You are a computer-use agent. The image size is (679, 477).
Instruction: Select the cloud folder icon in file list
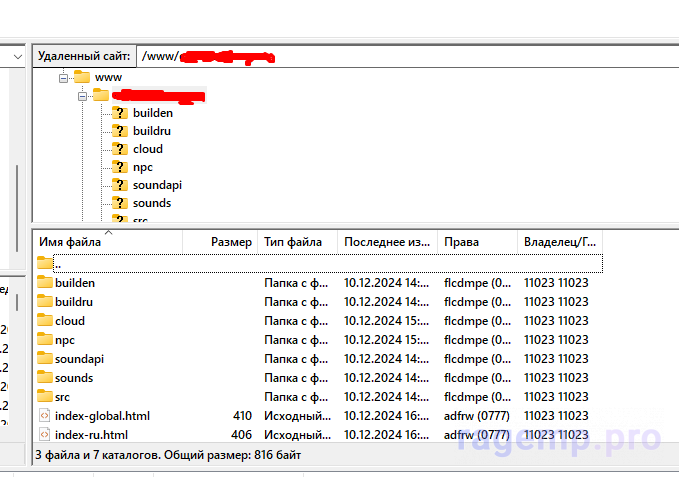[44, 321]
